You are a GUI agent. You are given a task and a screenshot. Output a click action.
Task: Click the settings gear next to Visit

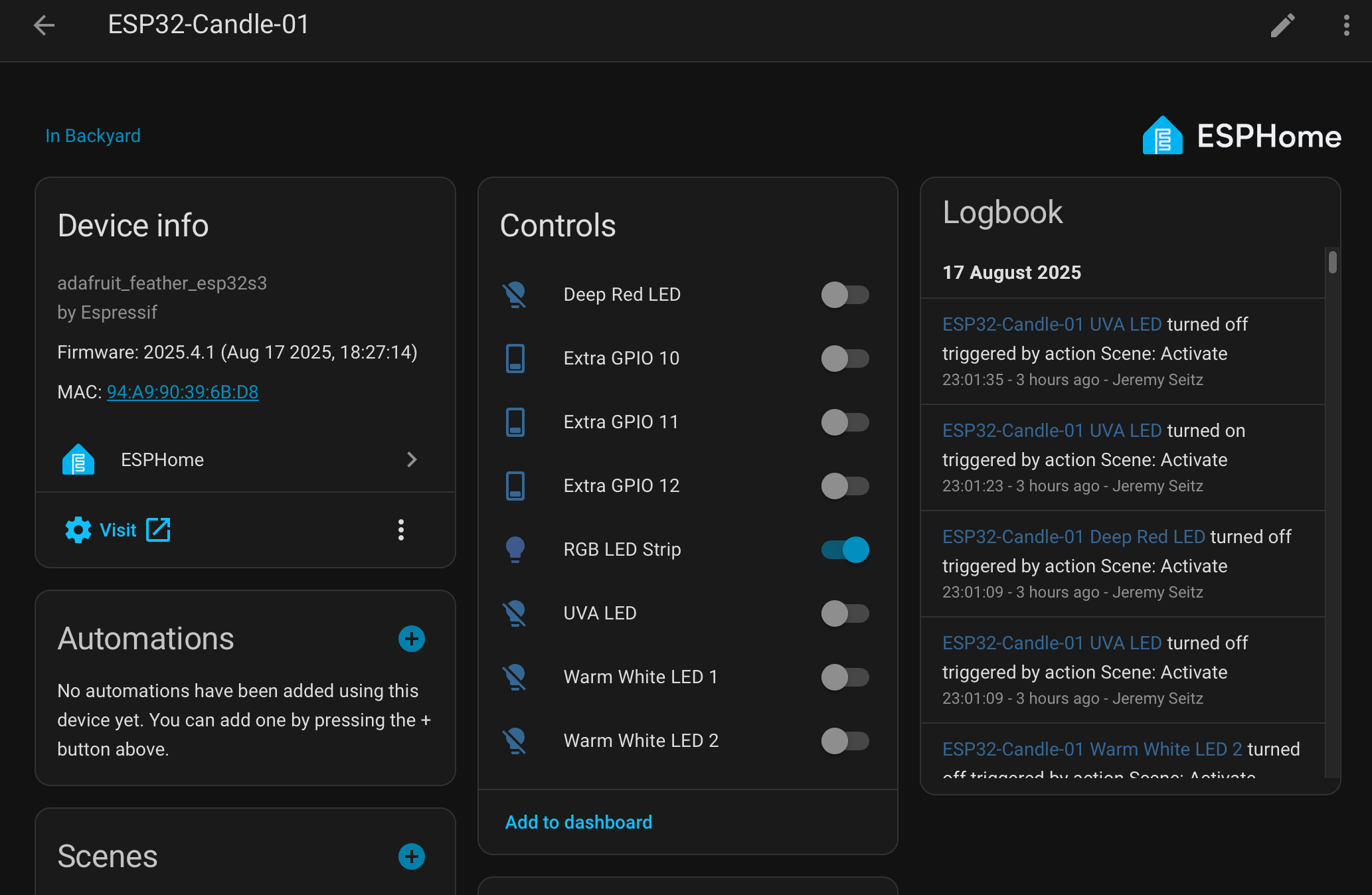pyautogui.click(x=78, y=530)
